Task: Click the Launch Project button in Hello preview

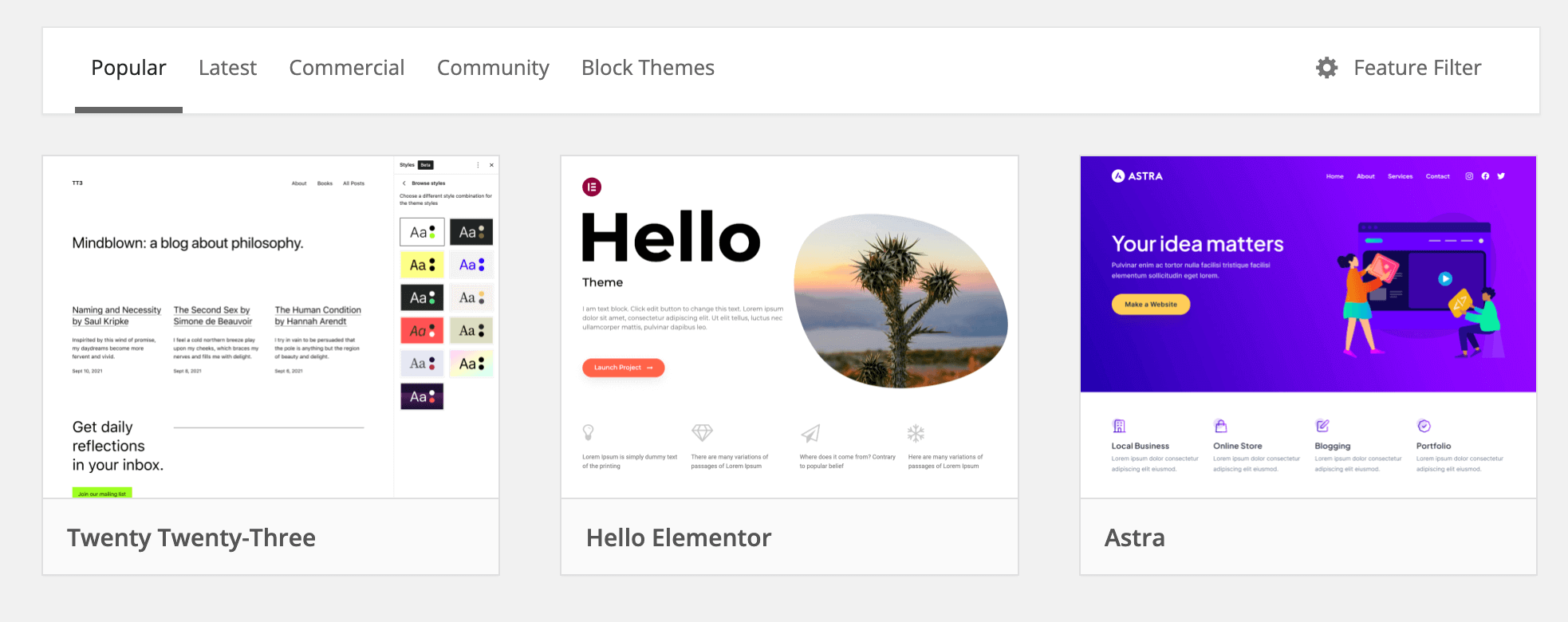Action: click(623, 368)
